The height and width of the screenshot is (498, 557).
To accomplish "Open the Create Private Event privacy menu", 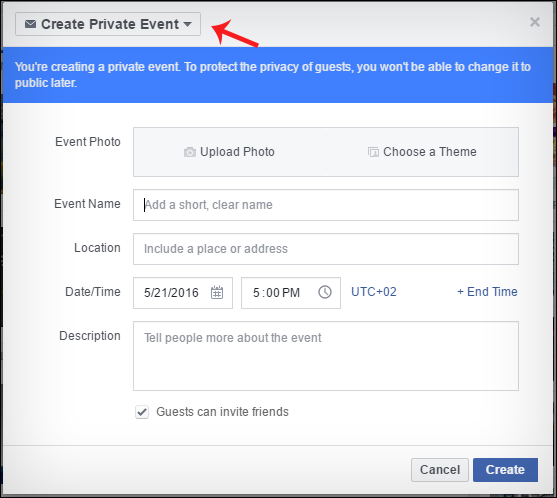I will click(x=108, y=24).
